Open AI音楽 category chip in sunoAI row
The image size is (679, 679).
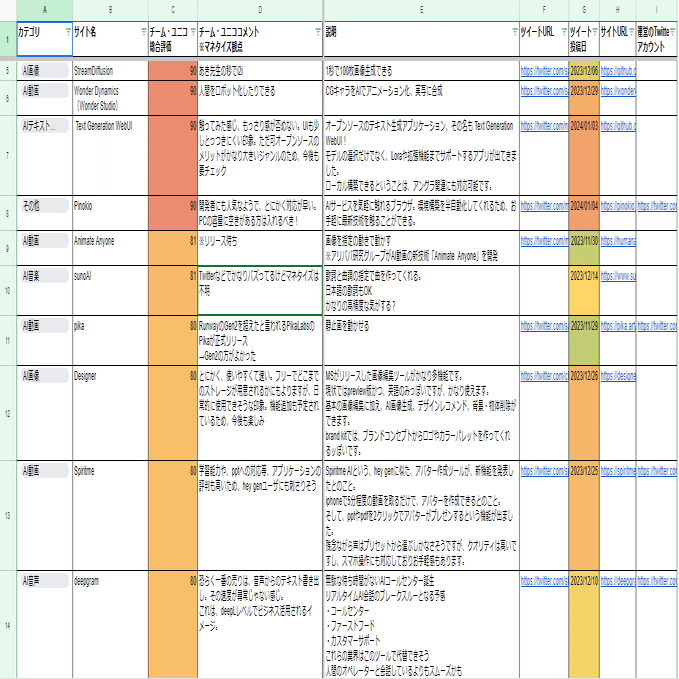[x=45, y=276]
